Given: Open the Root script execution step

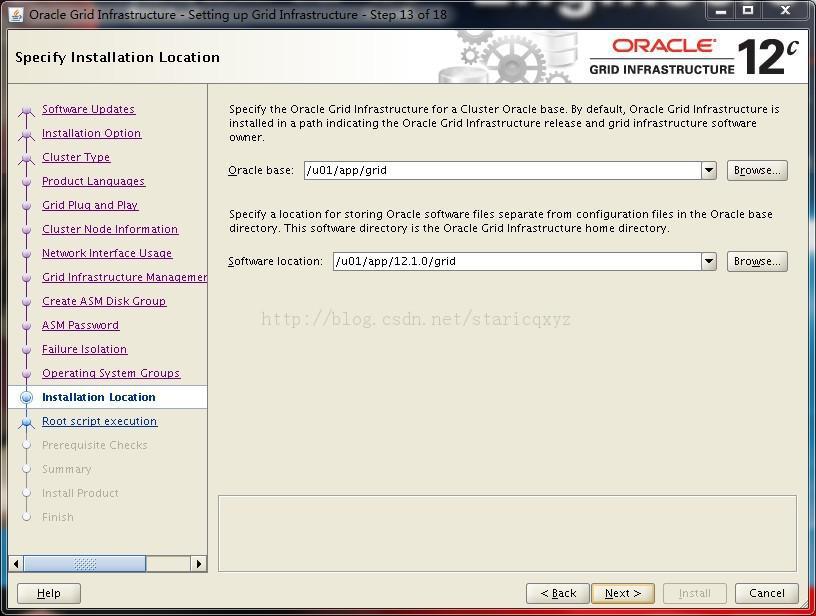Looking at the screenshot, I should 99,421.
